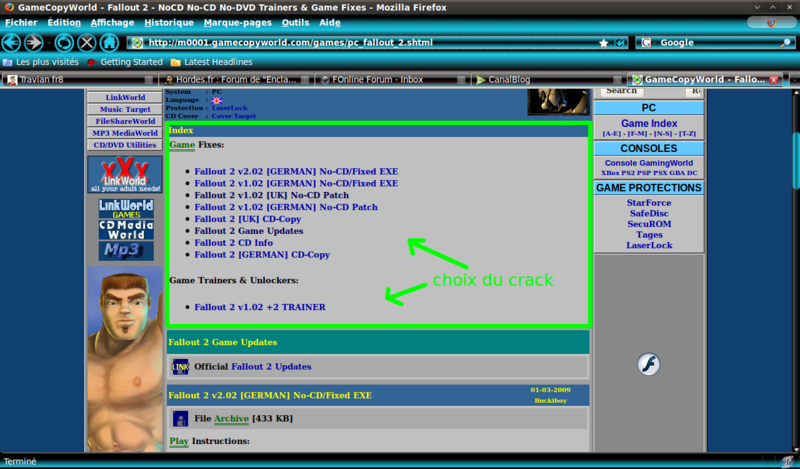Click the FileShareWorld sidebar button
The width and height of the screenshot is (800, 469).
(125, 121)
